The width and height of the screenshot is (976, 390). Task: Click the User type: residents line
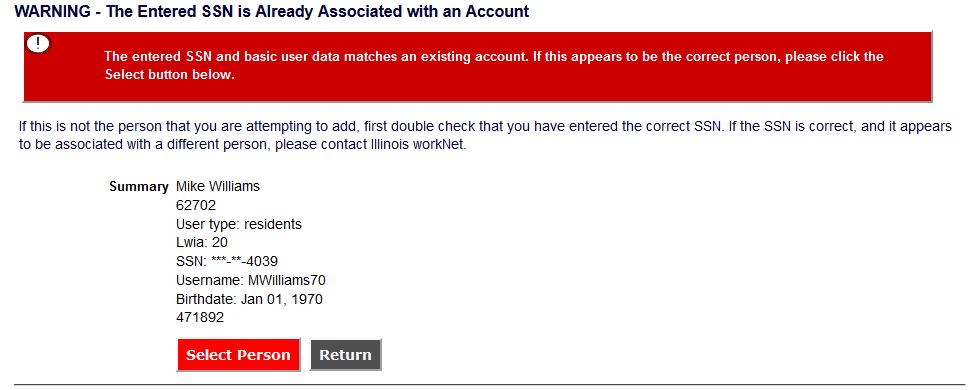pos(239,224)
